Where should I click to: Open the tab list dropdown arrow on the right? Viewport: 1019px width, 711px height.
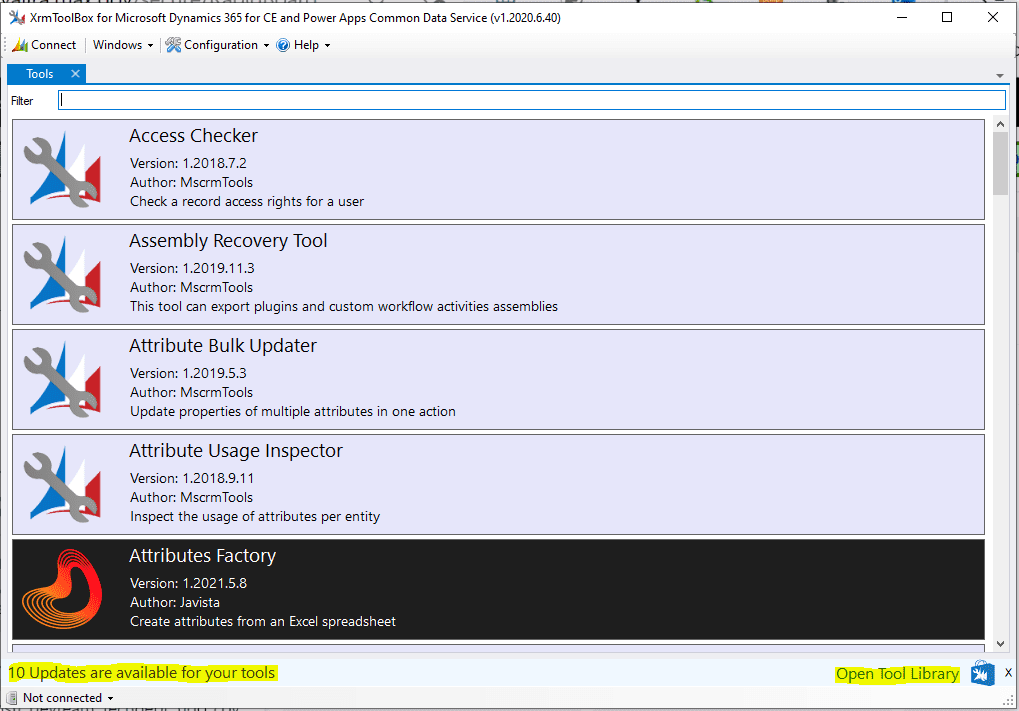pos(999,74)
